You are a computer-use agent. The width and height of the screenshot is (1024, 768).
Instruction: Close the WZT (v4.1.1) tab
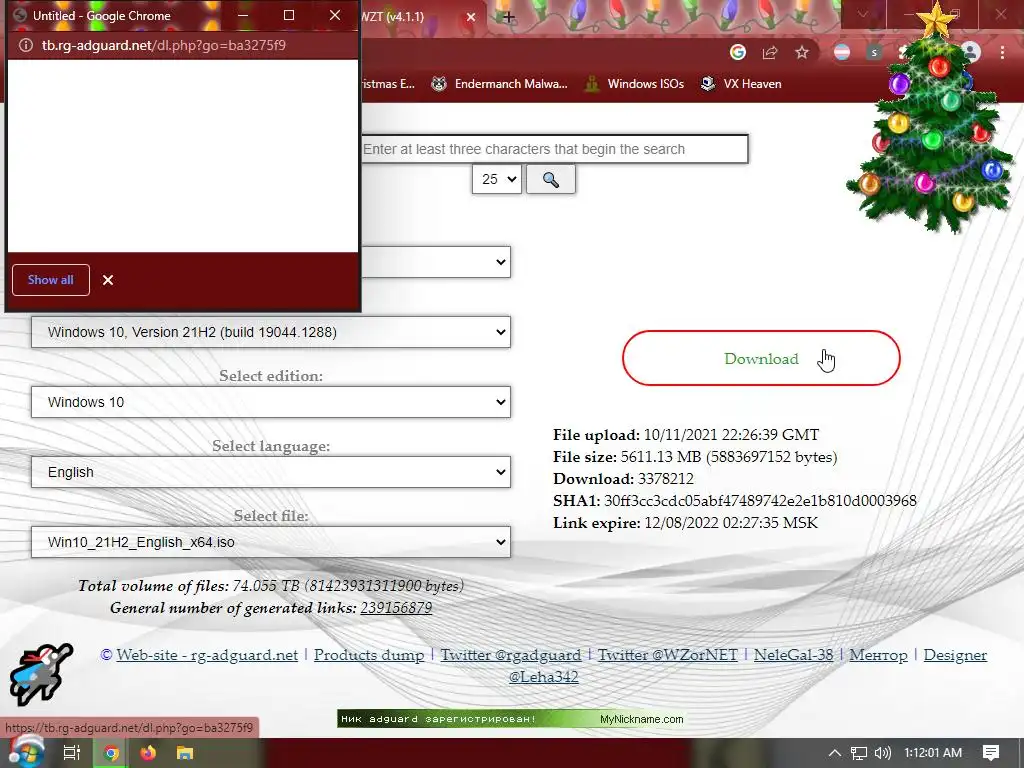click(471, 17)
